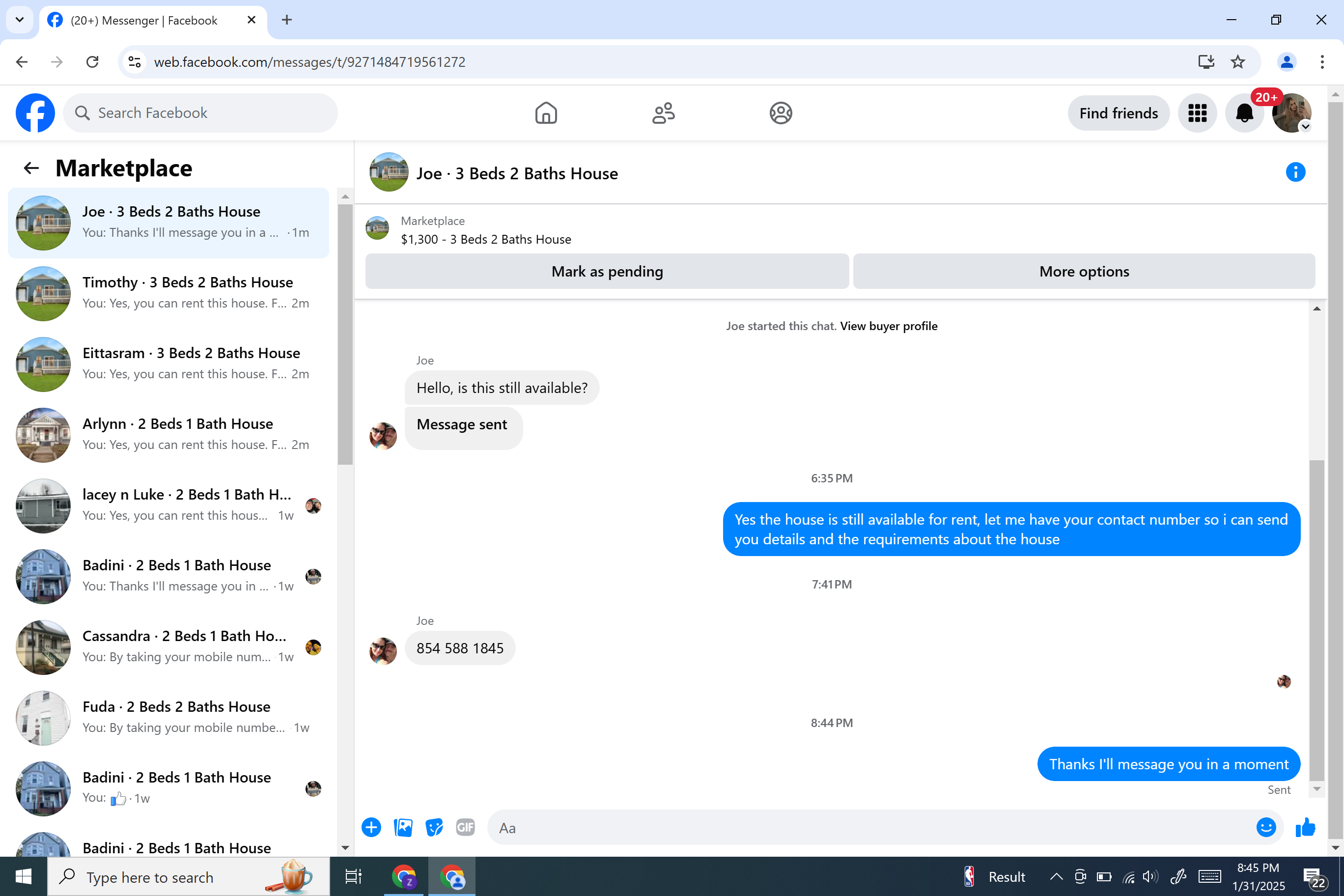Open the tab search dropdown
Screen dimensions: 1344x896
tap(20, 20)
